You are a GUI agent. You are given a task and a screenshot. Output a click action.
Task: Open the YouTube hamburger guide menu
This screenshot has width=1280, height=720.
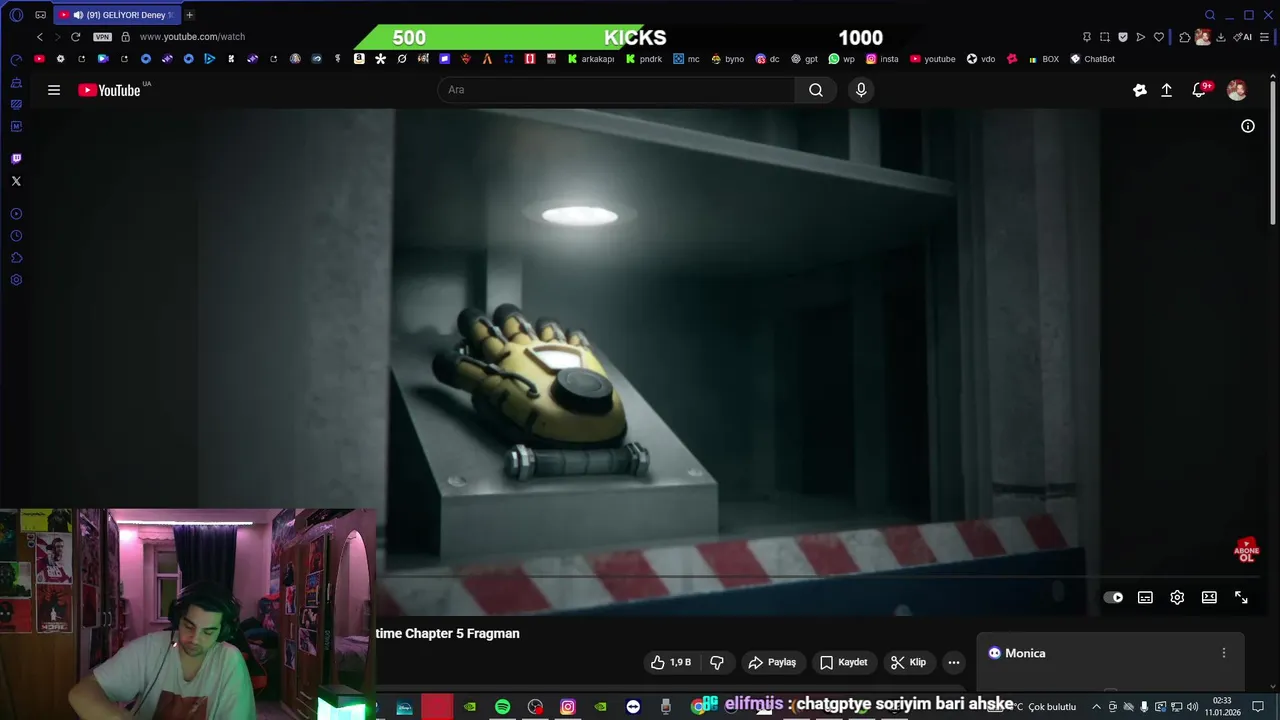[x=54, y=90]
